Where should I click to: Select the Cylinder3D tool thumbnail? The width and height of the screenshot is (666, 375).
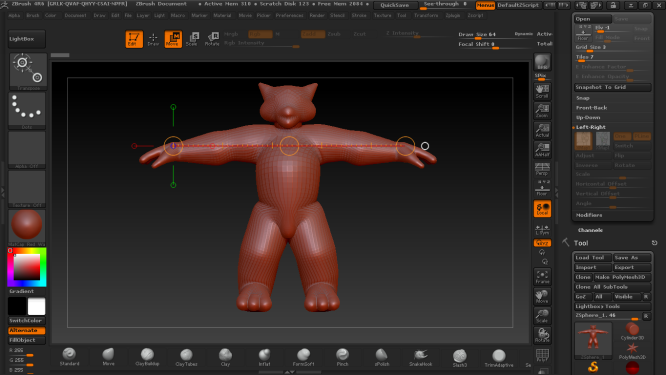pyautogui.click(x=632, y=331)
